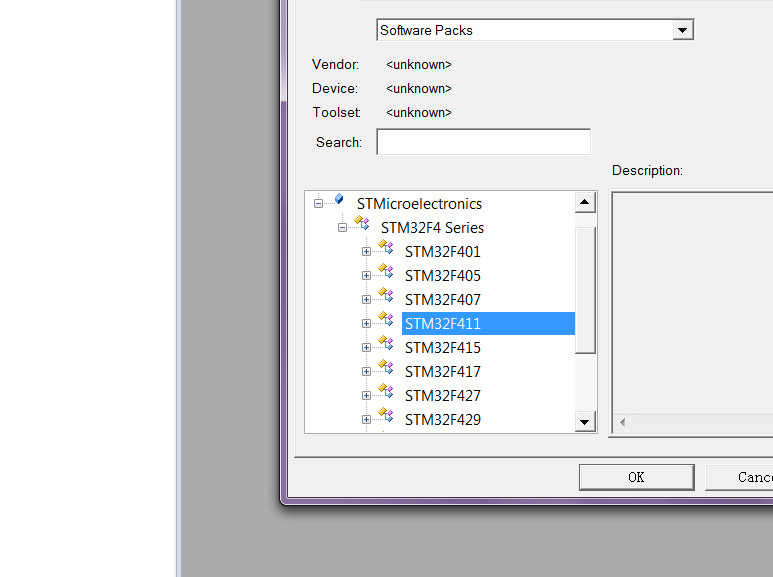Select the STM32F407 tree item
Viewport: 773px width, 577px height.
click(443, 300)
